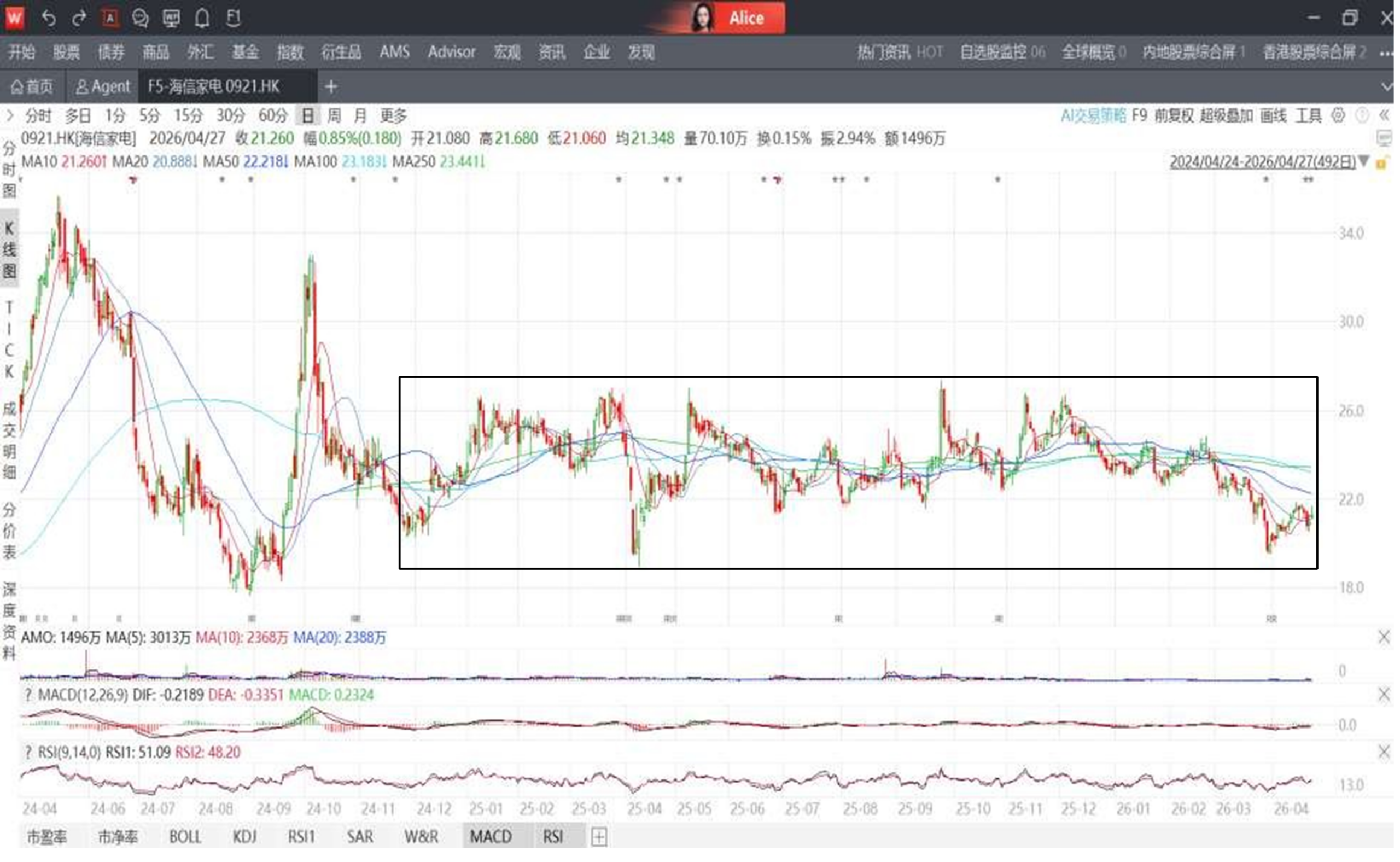Switch to the Agent tab
Screen dimensions: 1400x862
[103, 86]
